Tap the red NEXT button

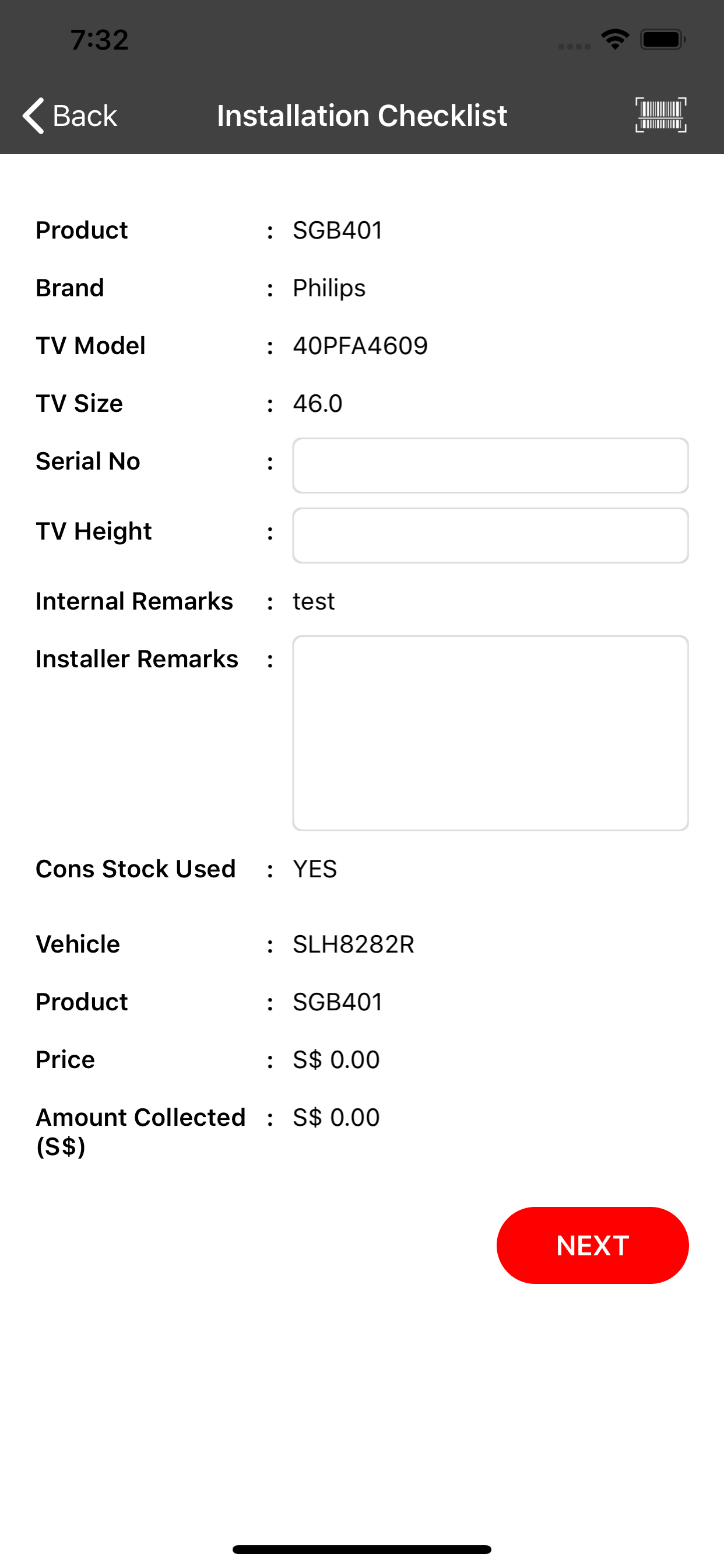tap(593, 1245)
